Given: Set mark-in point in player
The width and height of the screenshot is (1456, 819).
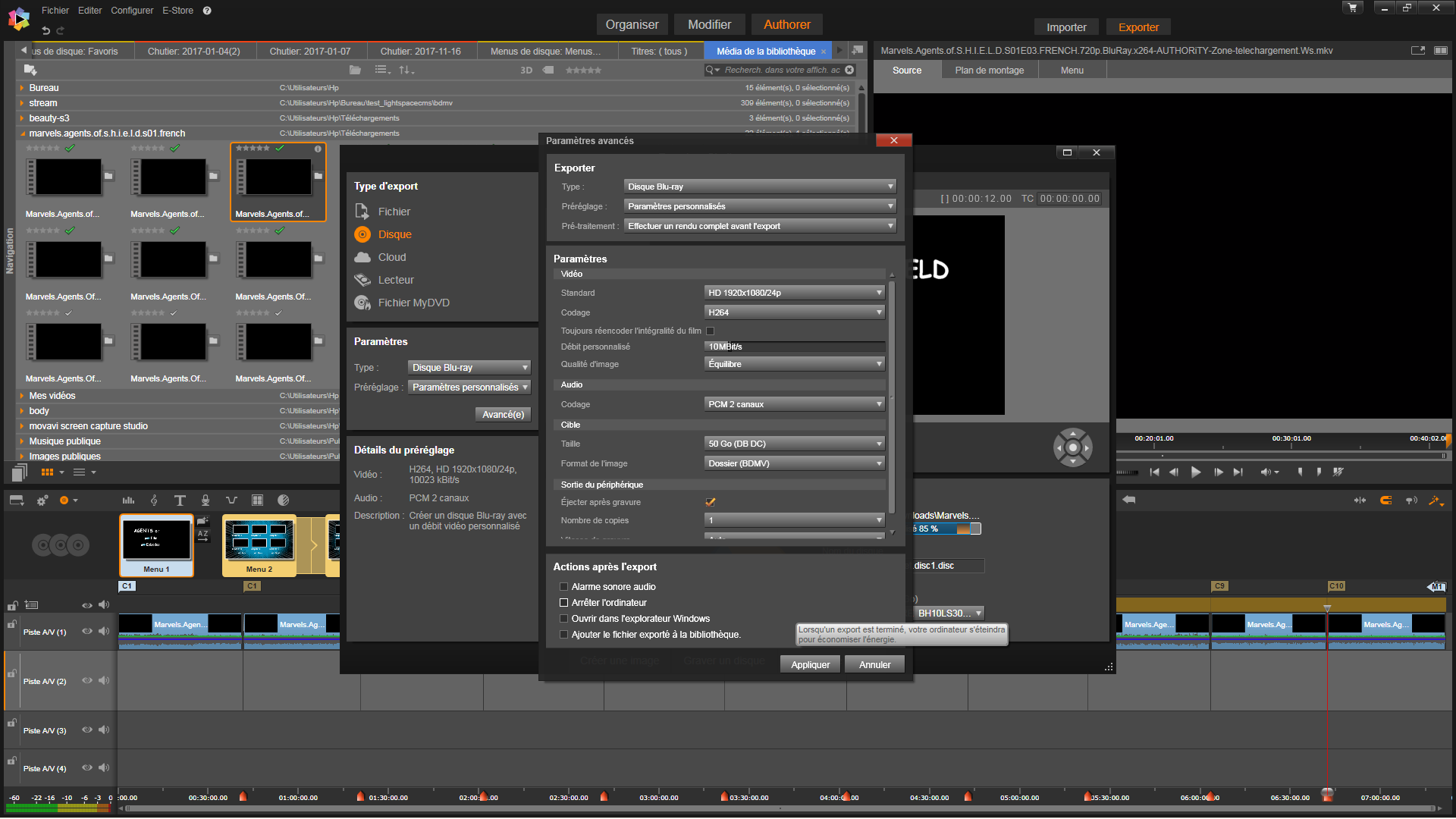Looking at the screenshot, I should (x=1300, y=472).
